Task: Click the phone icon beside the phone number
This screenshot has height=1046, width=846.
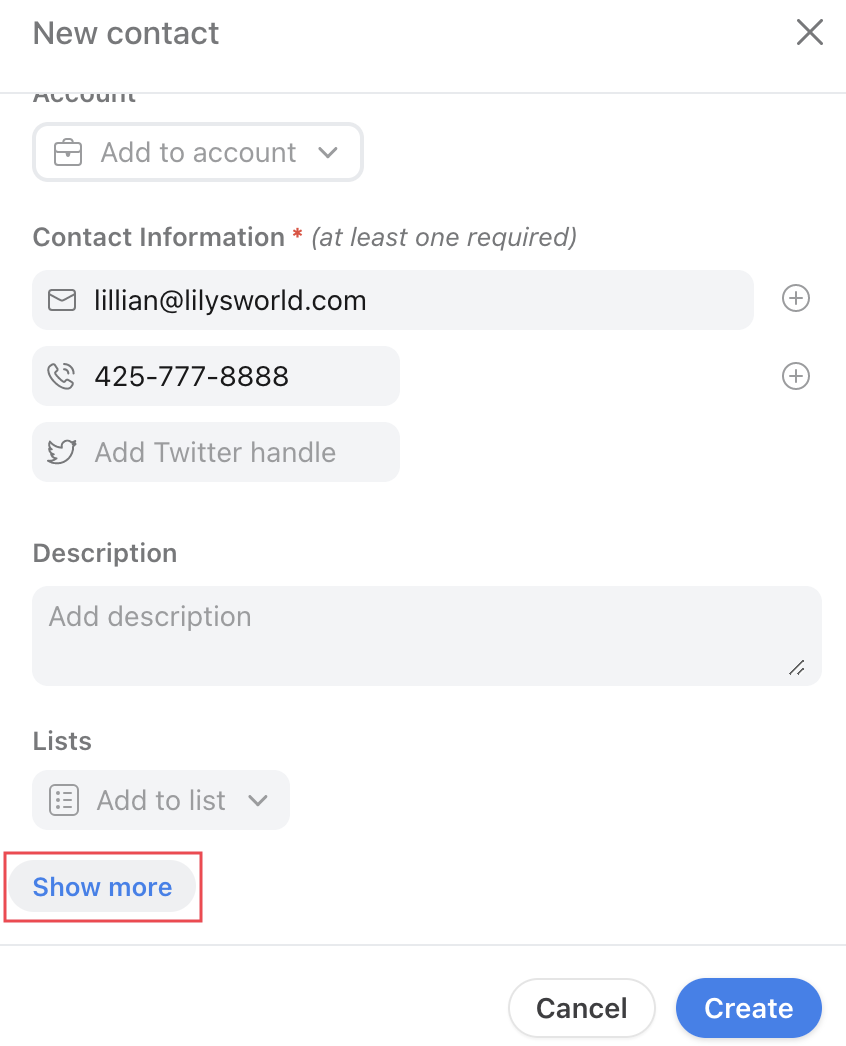Action: (x=61, y=376)
